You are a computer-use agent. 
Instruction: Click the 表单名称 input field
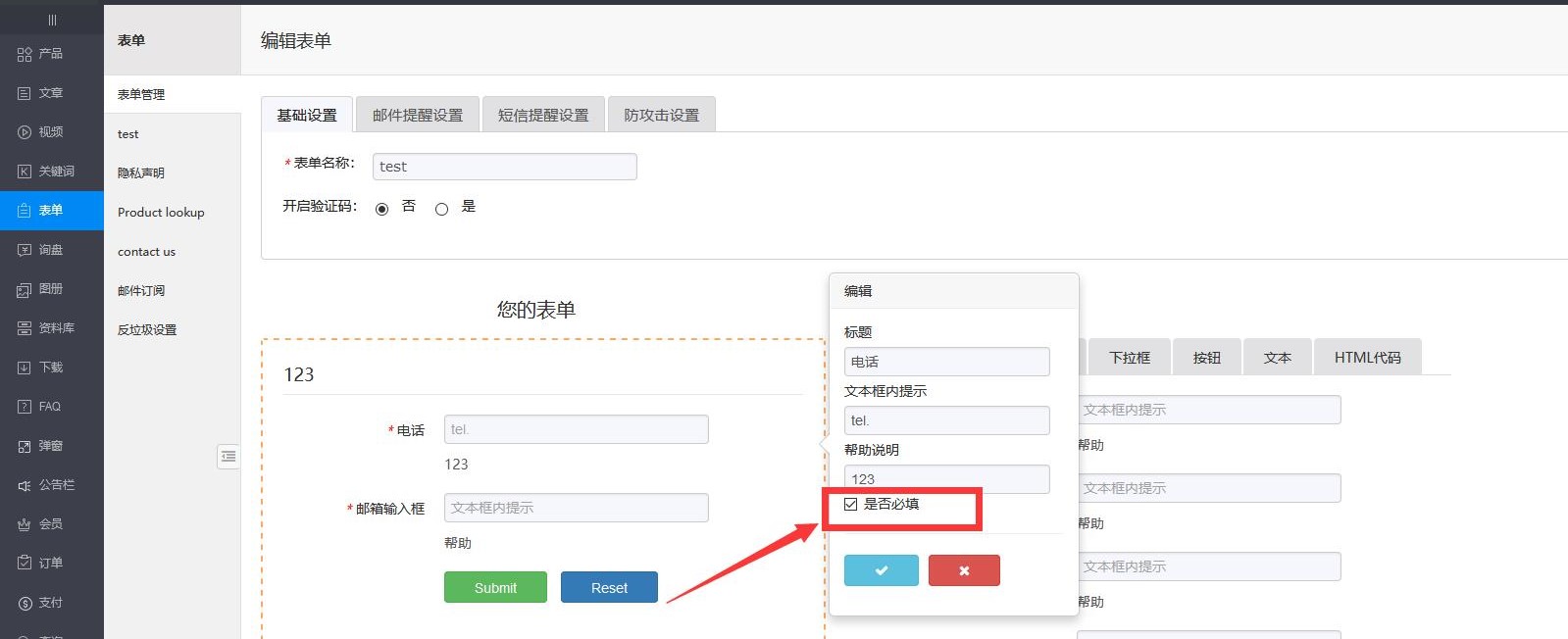pos(504,167)
